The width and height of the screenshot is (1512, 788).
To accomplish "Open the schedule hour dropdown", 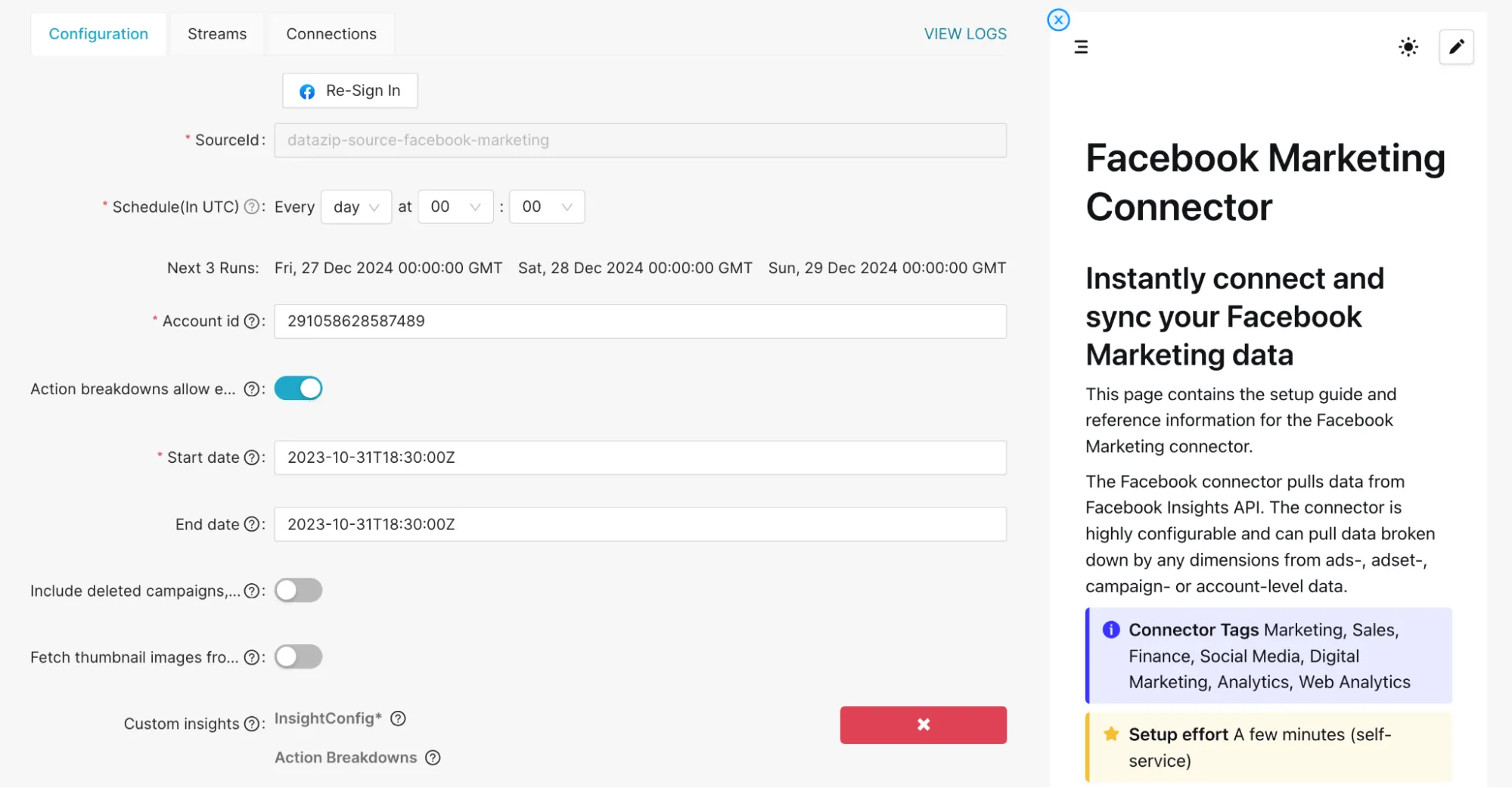I will click(455, 207).
